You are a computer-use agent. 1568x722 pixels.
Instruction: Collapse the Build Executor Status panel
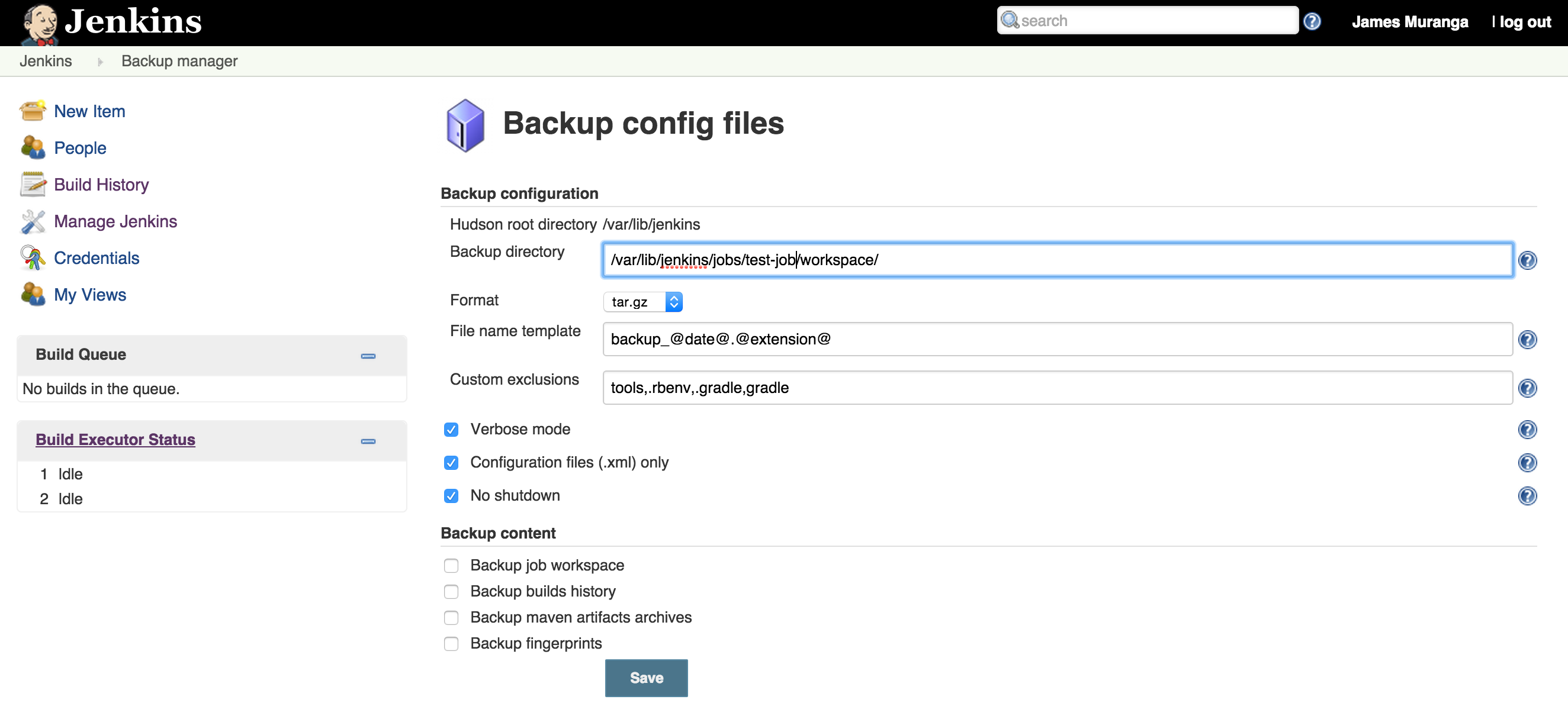(368, 441)
